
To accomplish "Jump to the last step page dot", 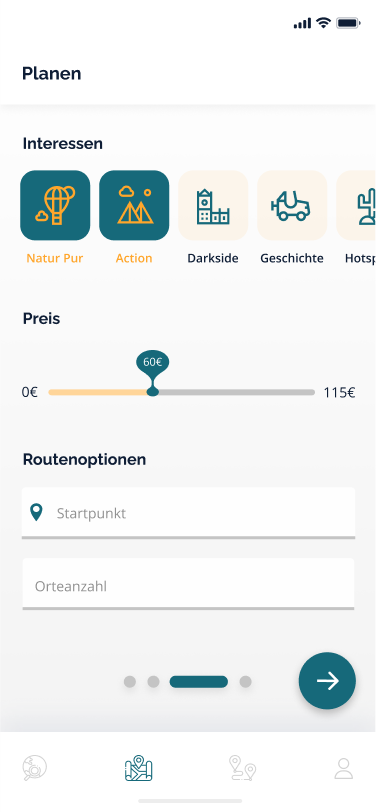I will point(245,682).
